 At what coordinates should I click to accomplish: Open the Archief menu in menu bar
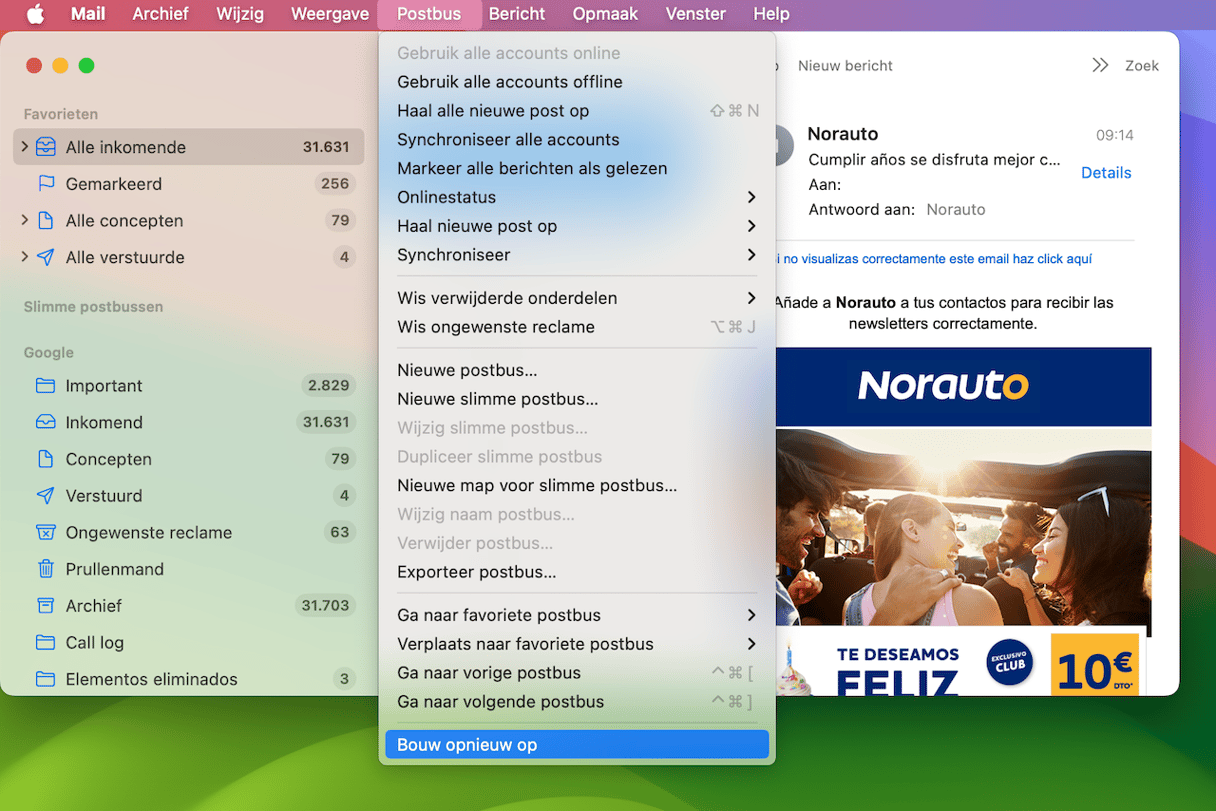[160, 14]
